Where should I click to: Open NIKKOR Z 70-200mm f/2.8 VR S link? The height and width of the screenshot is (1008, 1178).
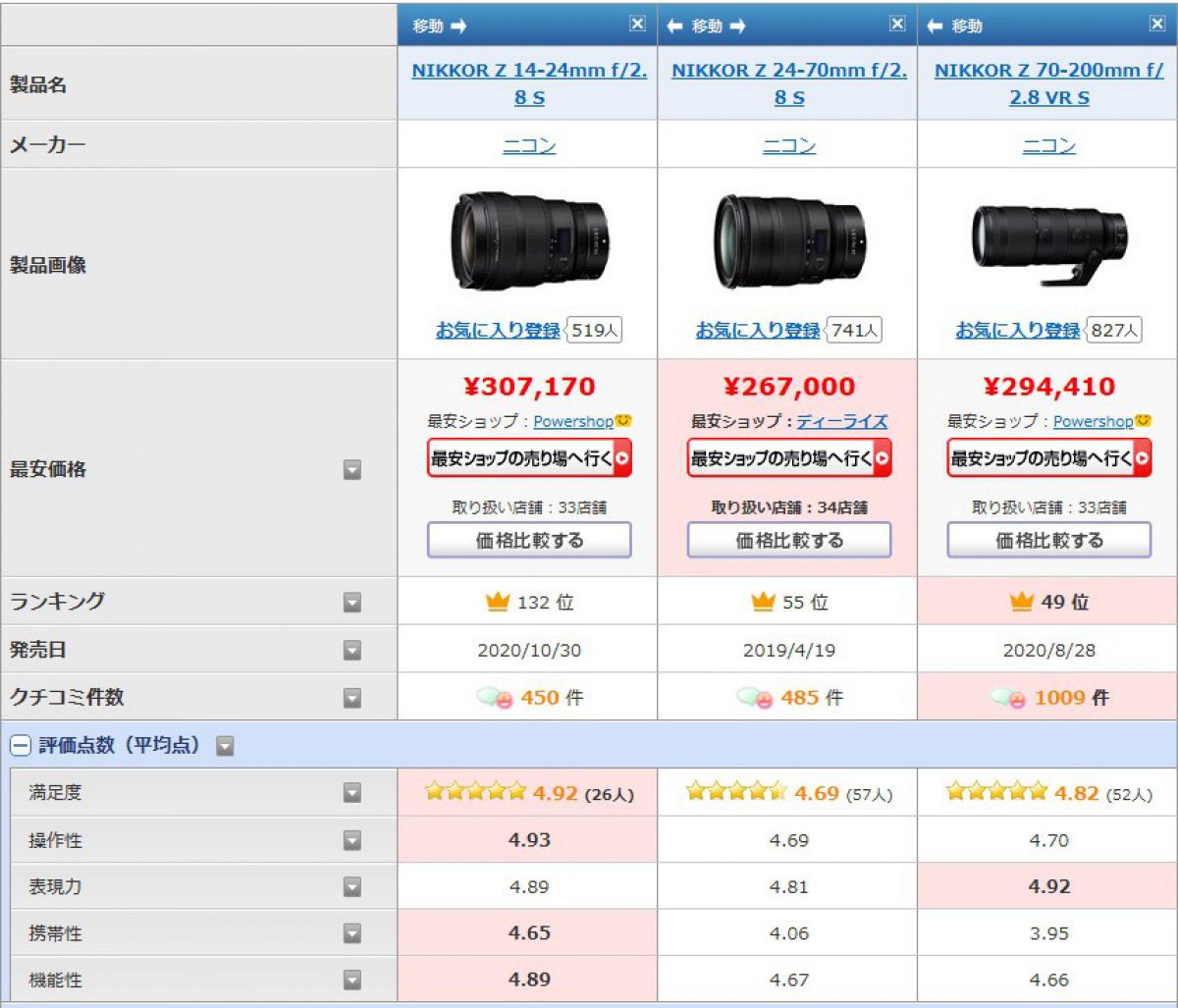1048,83
